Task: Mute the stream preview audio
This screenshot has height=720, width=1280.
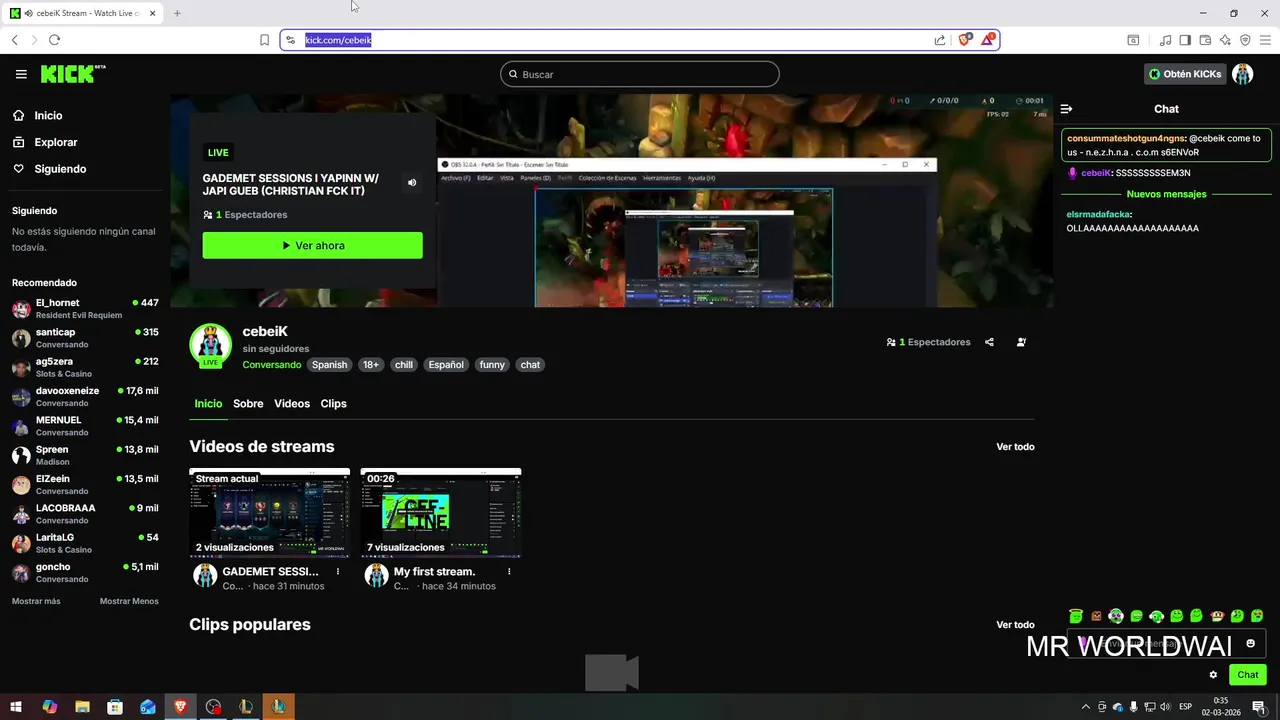Action: pyautogui.click(x=412, y=183)
